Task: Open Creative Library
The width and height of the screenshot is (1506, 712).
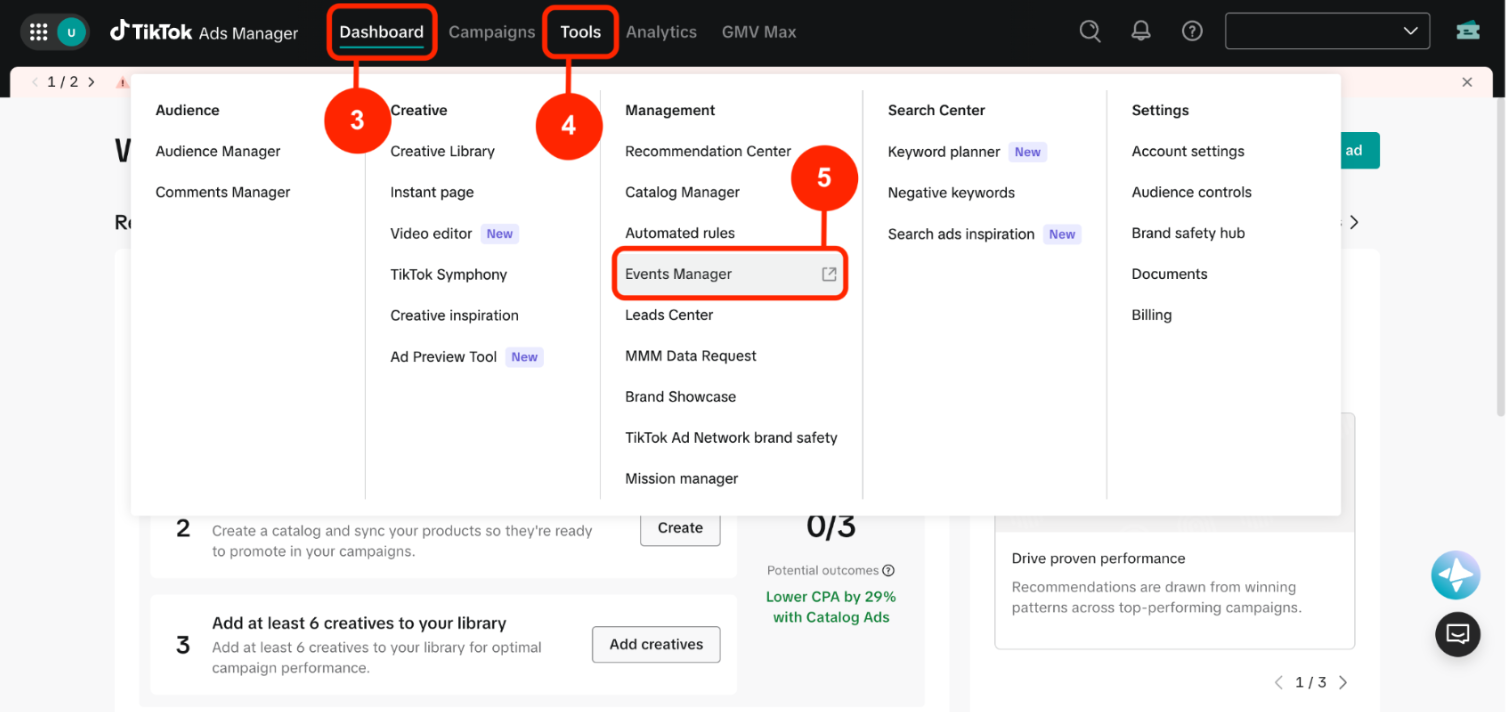Action: pyautogui.click(x=442, y=151)
